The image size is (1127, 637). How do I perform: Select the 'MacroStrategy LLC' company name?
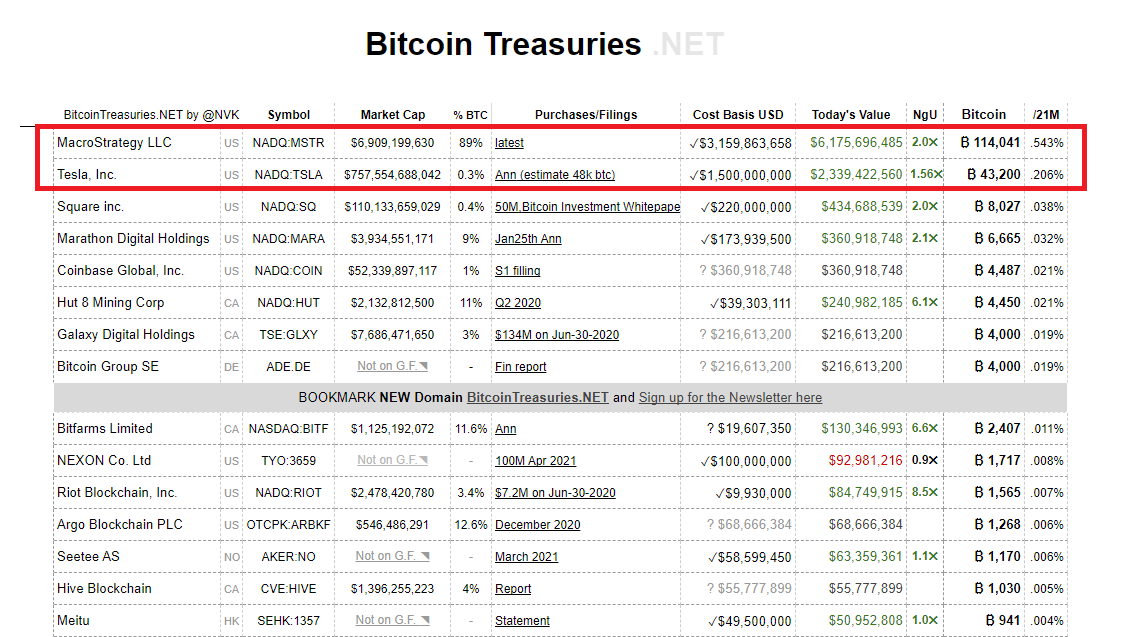(x=114, y=142)
